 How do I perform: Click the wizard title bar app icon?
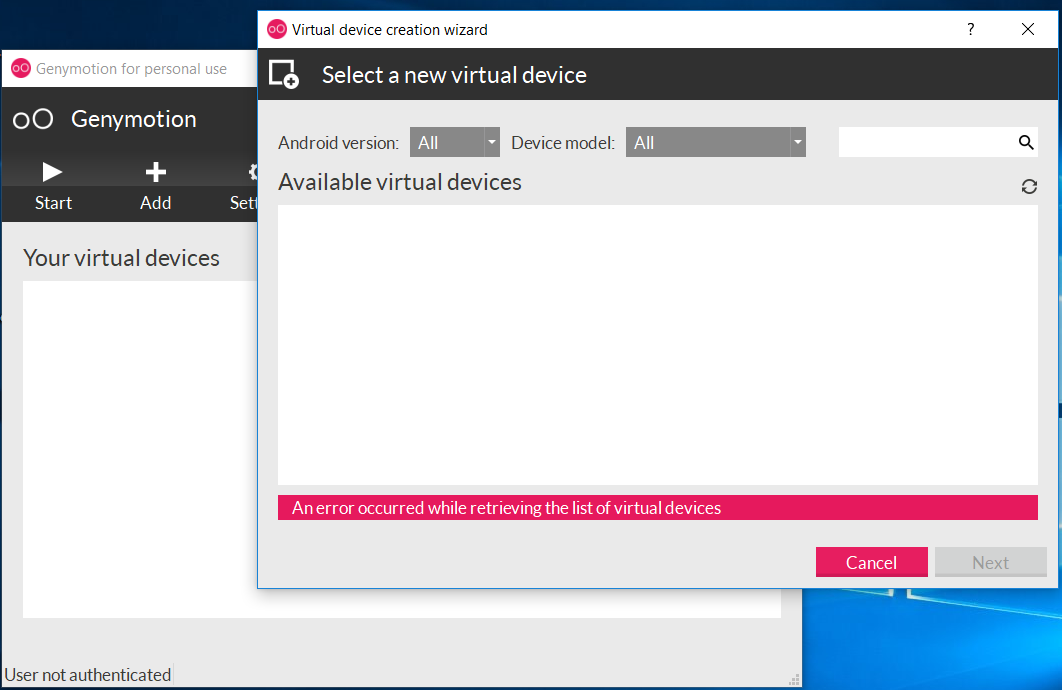pos(276,29)
